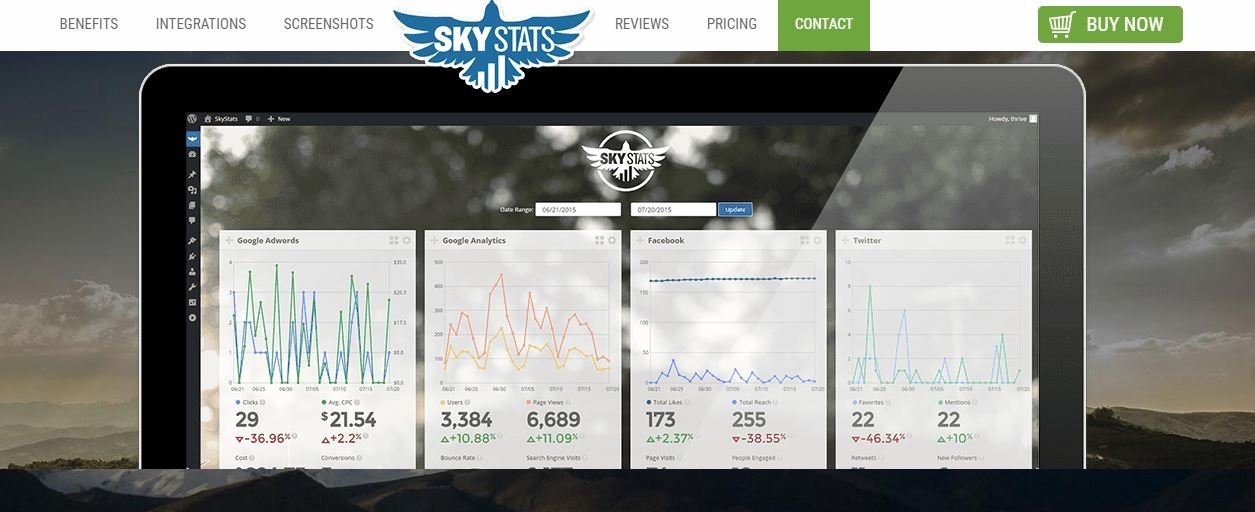
Task: Click the grid icon on Google Adwords card
Action: [394, 240]
